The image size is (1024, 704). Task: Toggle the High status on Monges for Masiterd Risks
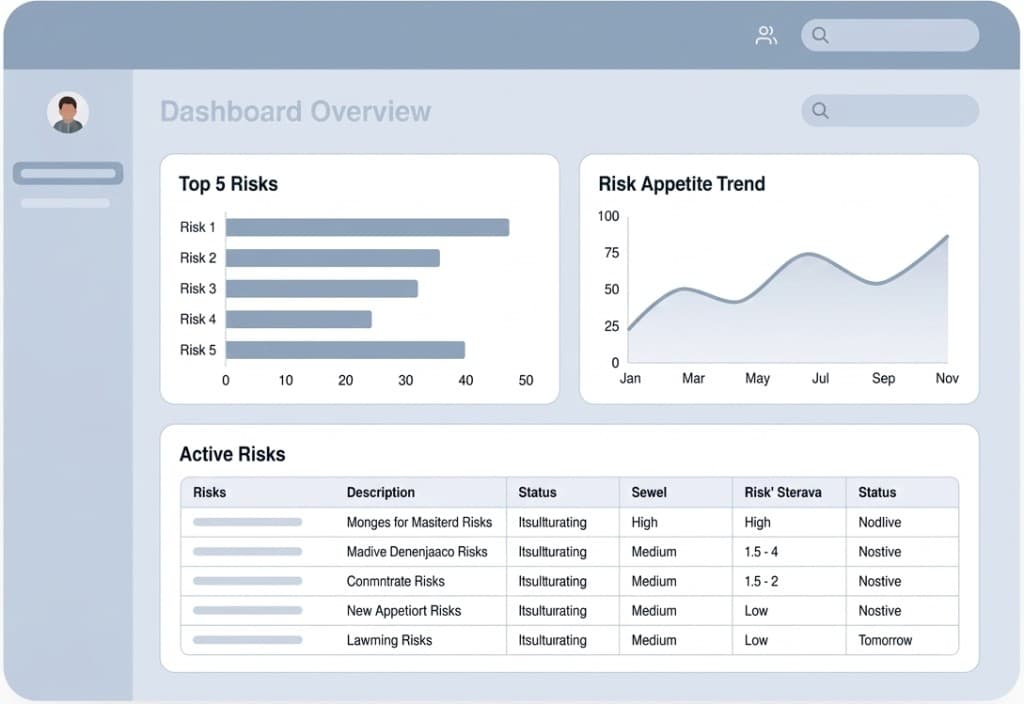[644, 522]
